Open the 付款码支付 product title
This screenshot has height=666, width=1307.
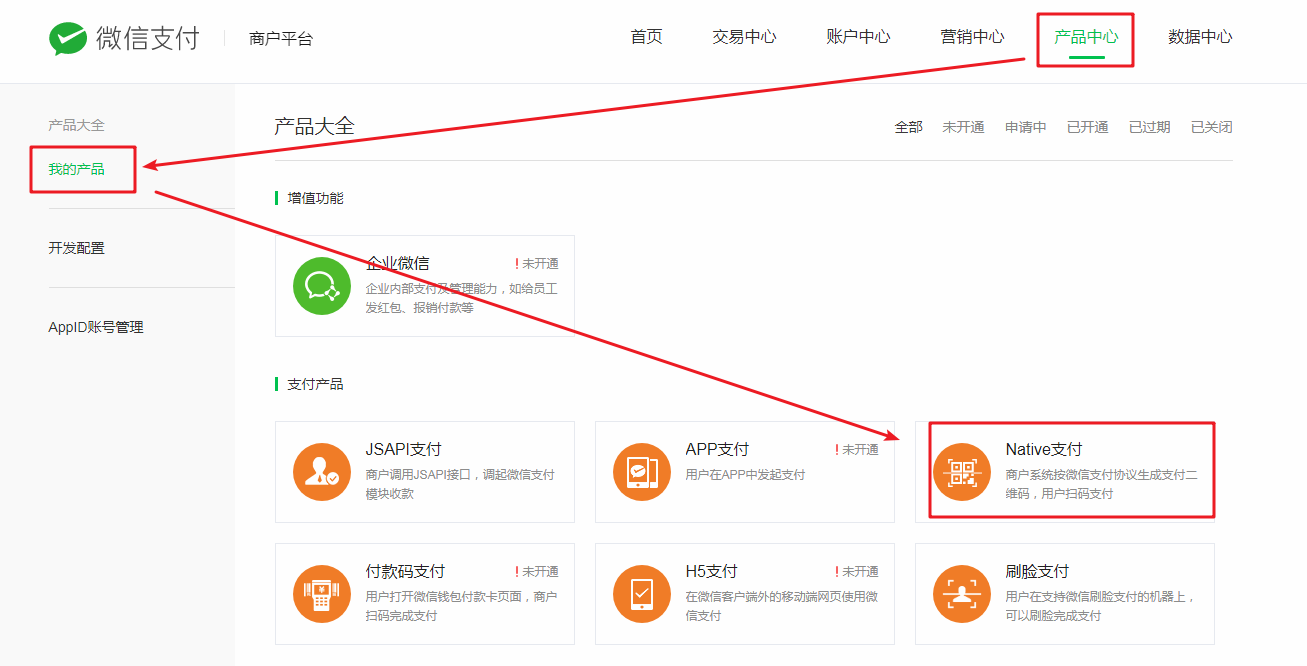(x=406, y=571)
